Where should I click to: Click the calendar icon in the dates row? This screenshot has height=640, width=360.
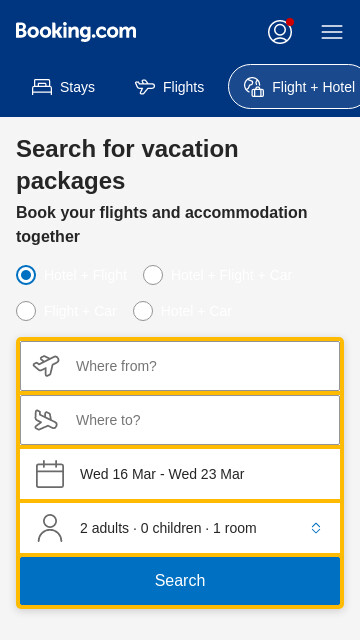[x=50, y=474]
